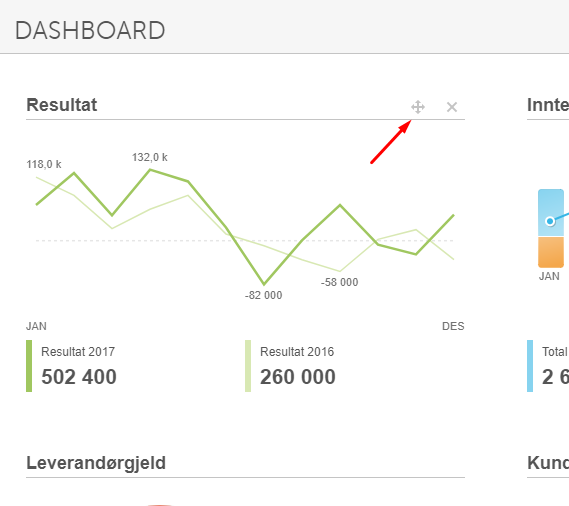Click the 132,0 k peak label
The width and height of the screenshot is (569, 506).
tap(150, 157)
